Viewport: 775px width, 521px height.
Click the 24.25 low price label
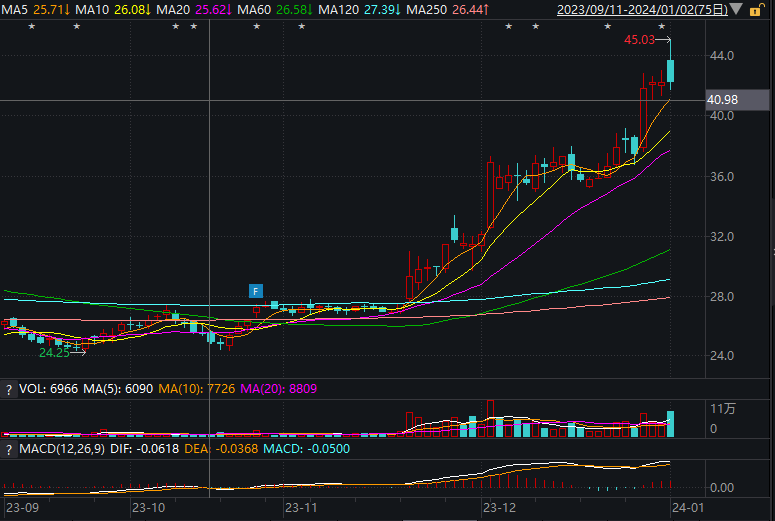[54, 352]
